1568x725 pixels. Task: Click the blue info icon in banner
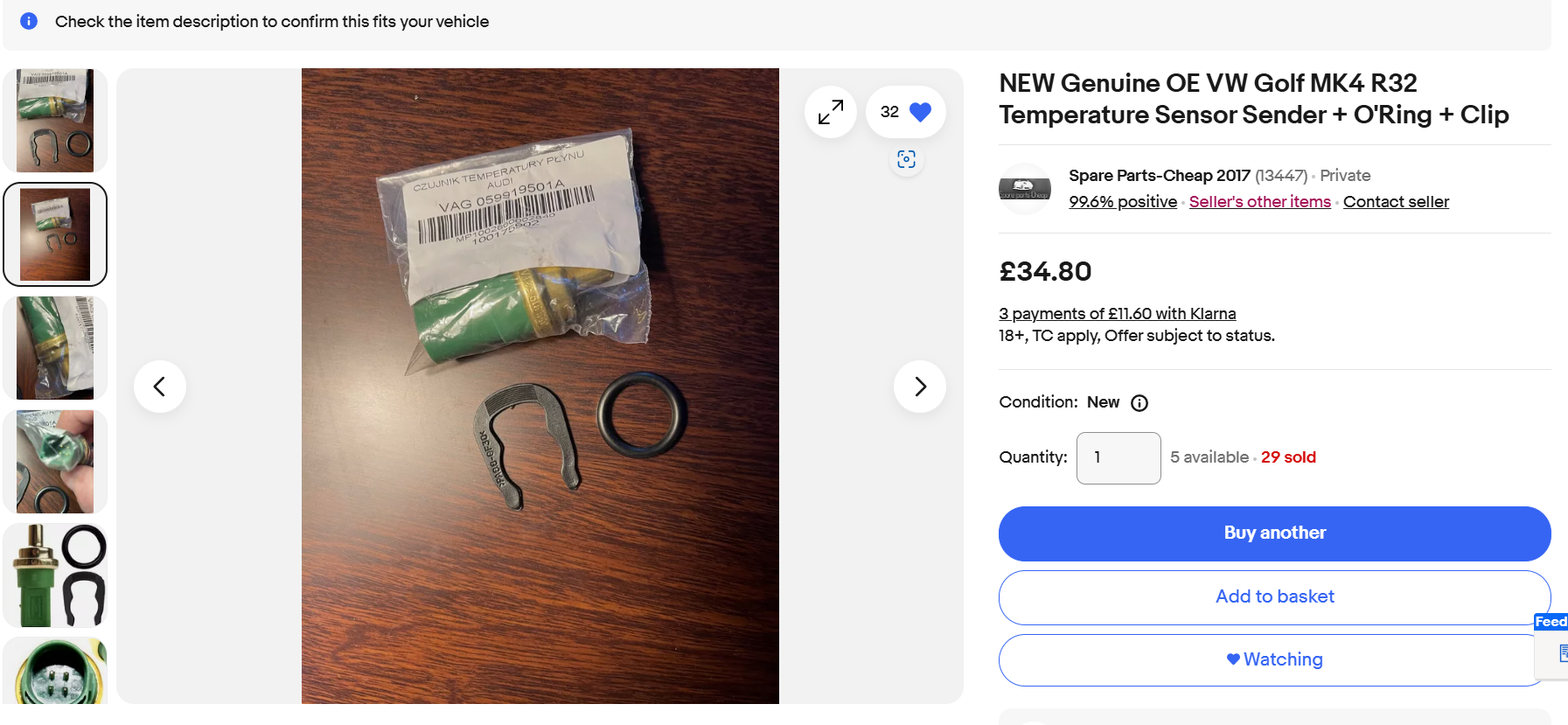29,21
